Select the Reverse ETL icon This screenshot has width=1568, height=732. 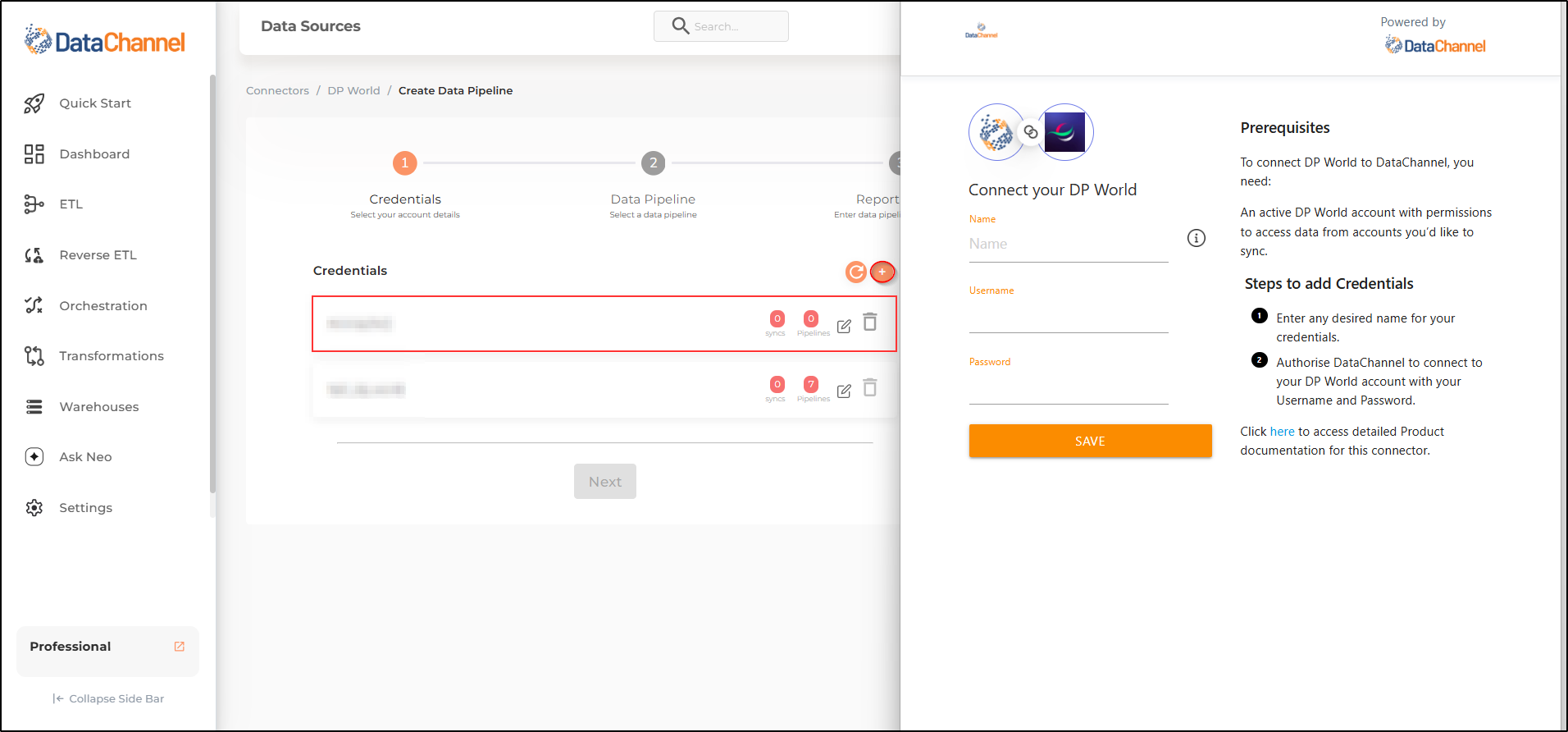click(34, 255)
